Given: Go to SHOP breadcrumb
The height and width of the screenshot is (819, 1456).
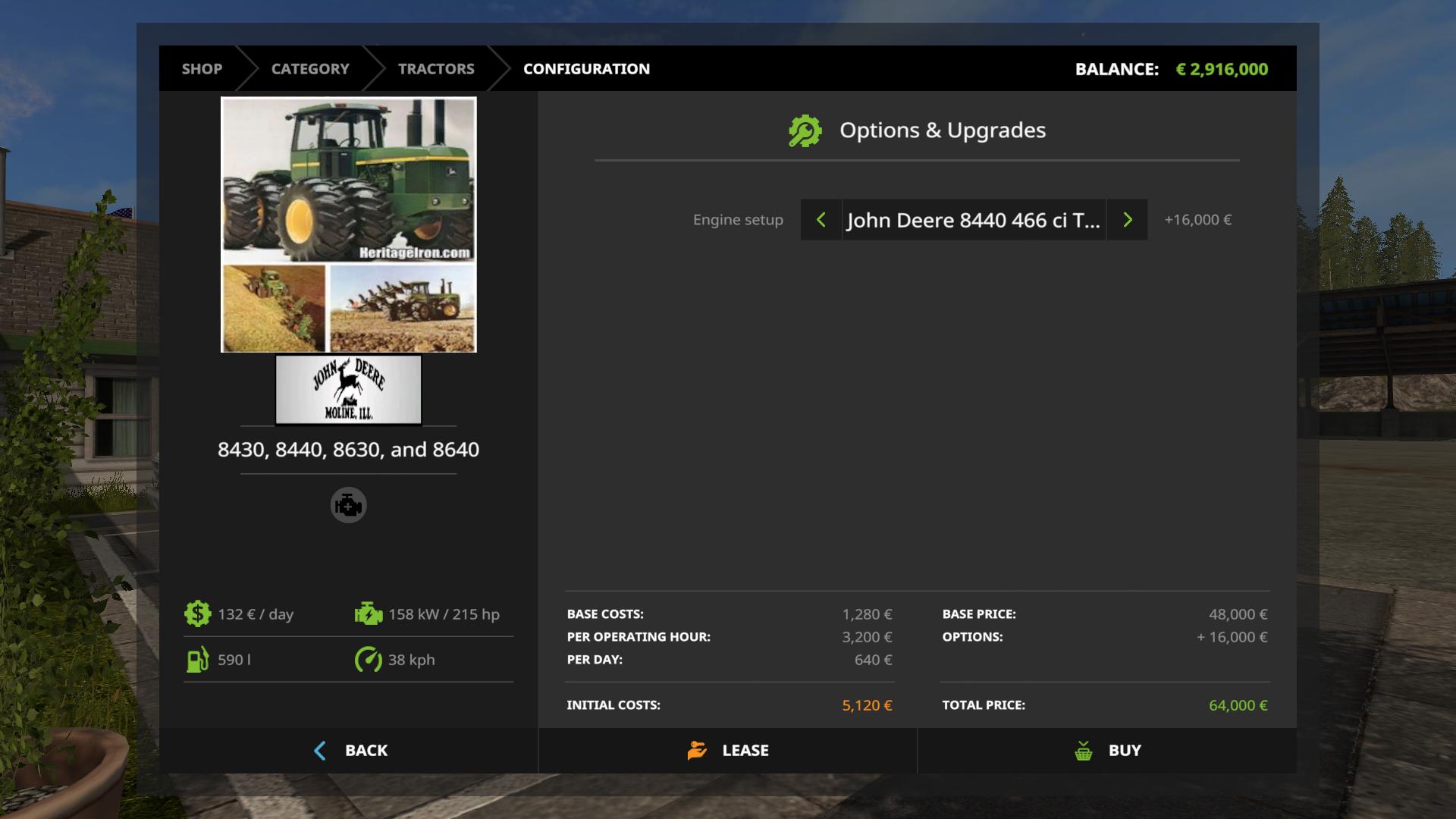Looking at the screenshot, I should (x=202, y=69).
